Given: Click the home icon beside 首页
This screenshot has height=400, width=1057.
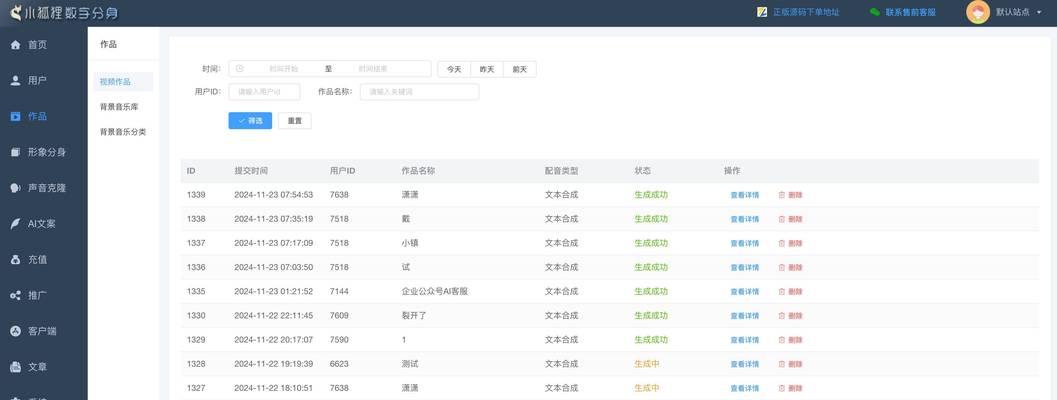Looking at the screenshot, I should point(16,45).
